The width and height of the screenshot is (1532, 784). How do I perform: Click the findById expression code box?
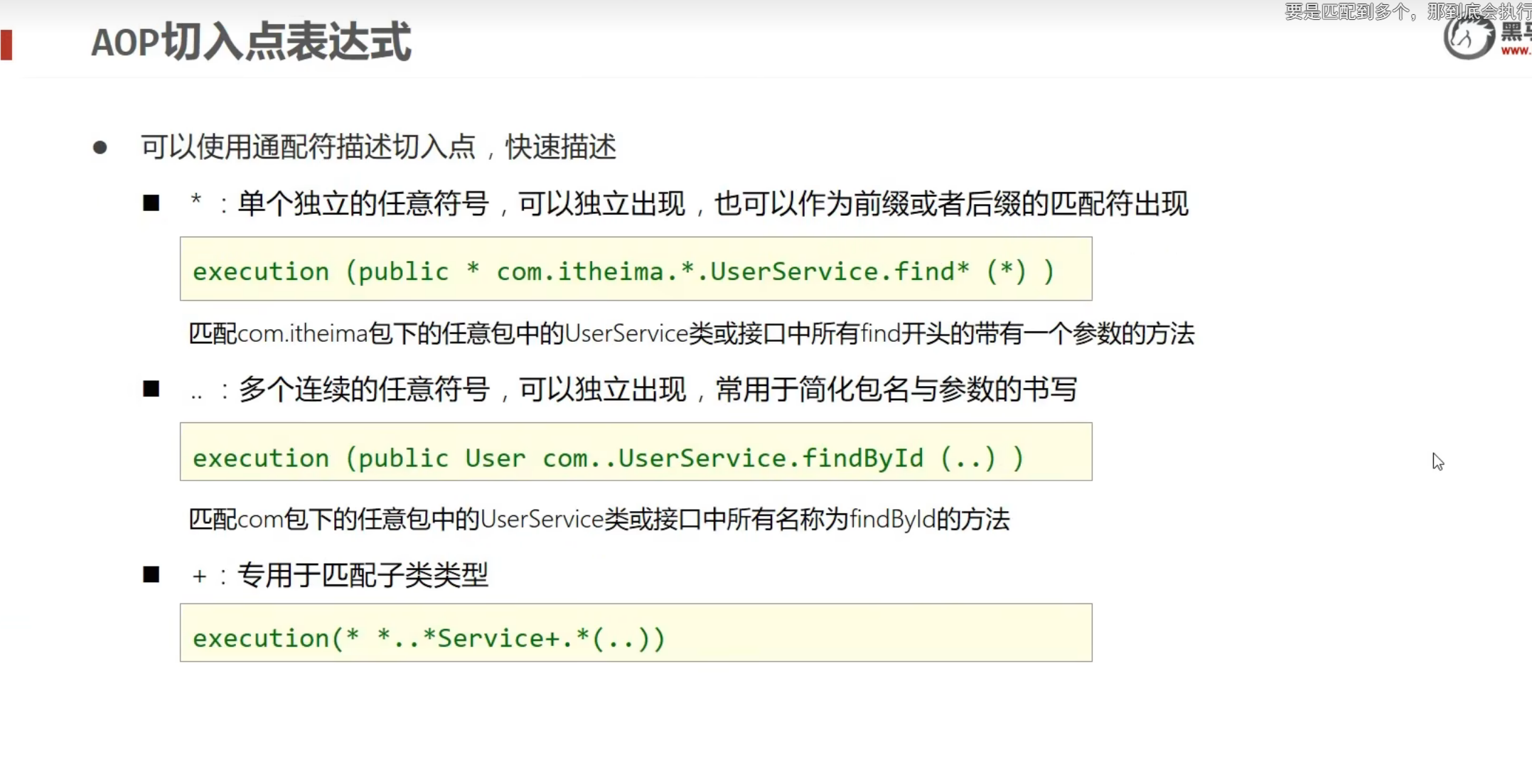tap(636, 452)
